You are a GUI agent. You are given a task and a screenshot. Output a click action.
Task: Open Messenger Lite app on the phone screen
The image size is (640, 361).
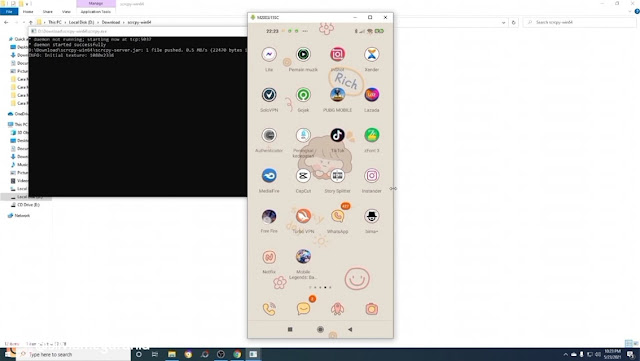(x=269, y=54)
